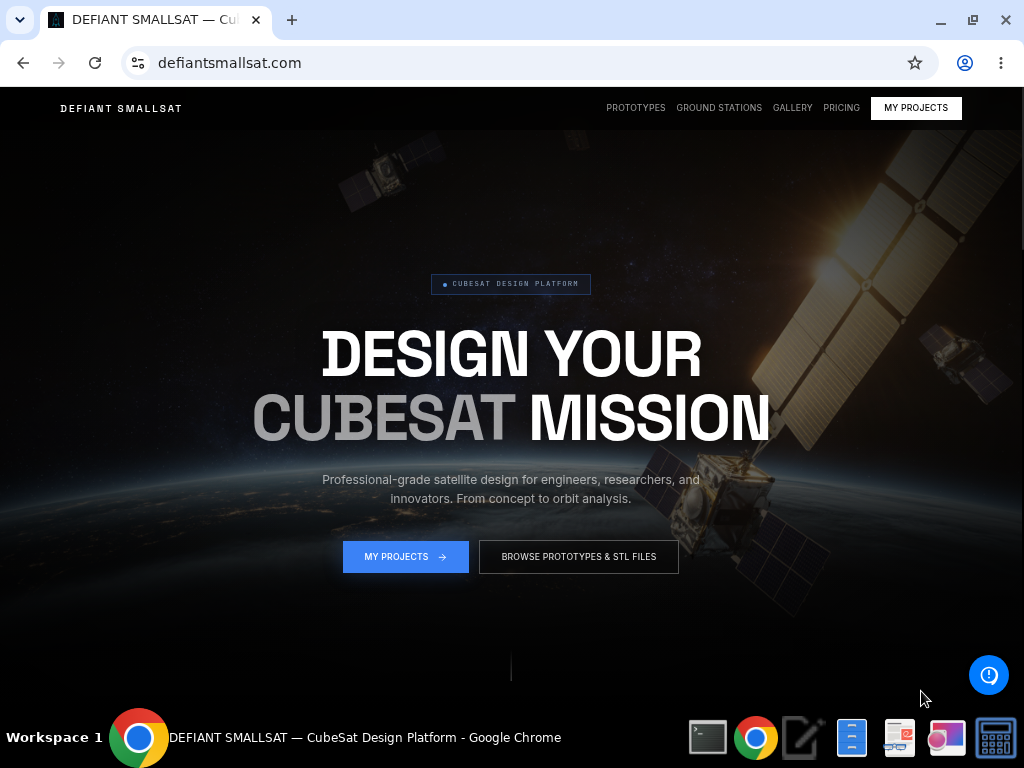This screenshot has height=768, width=1024.
Task: Launch Chrome from taskbar tray
Action: tap(756, 738)
